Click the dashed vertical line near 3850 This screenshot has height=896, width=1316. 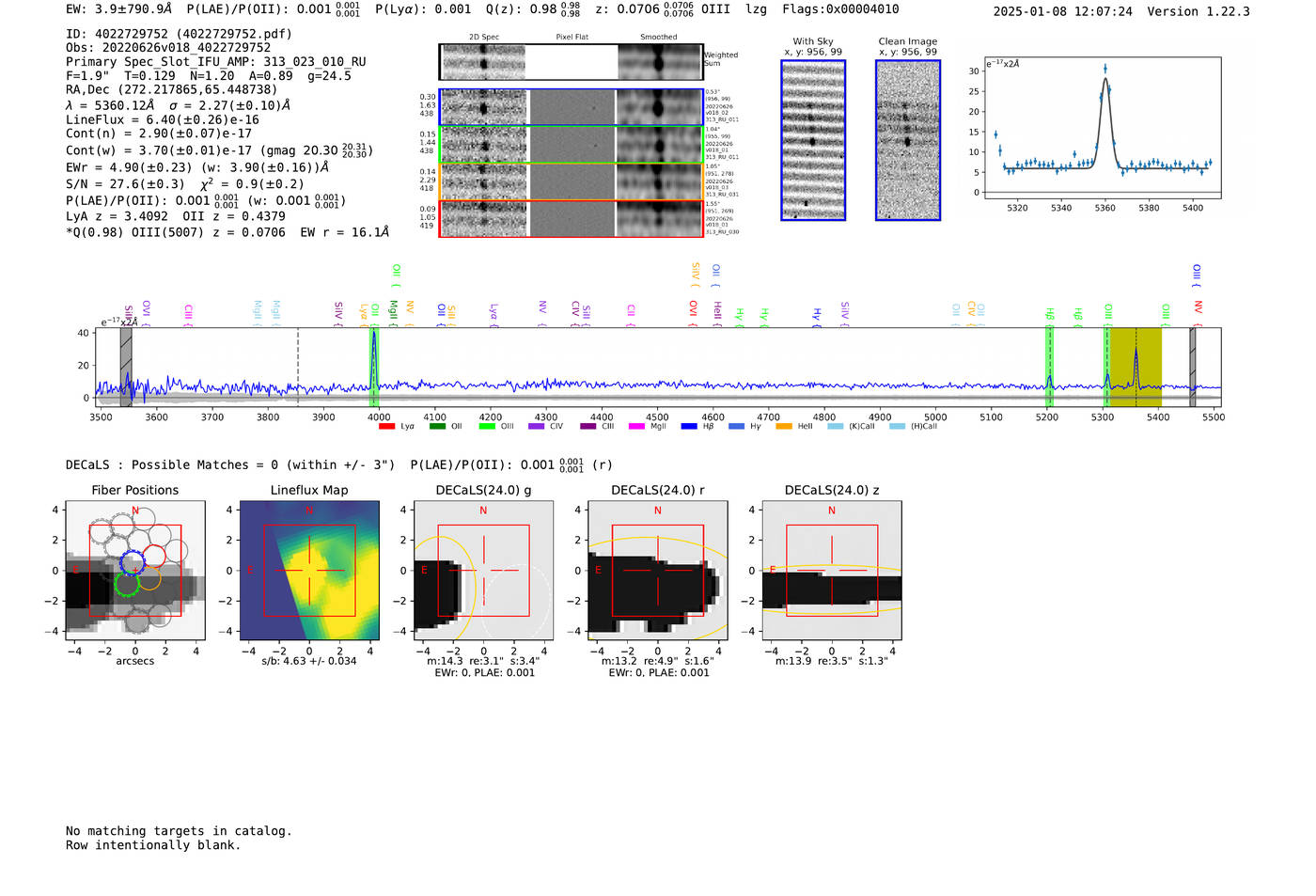[298, 367]
